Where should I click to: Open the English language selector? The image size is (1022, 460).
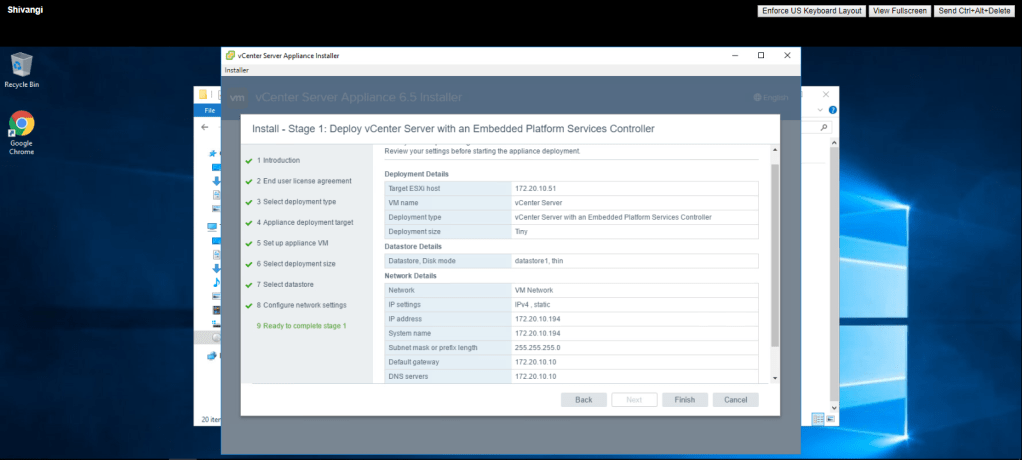(x=771, y=97)
